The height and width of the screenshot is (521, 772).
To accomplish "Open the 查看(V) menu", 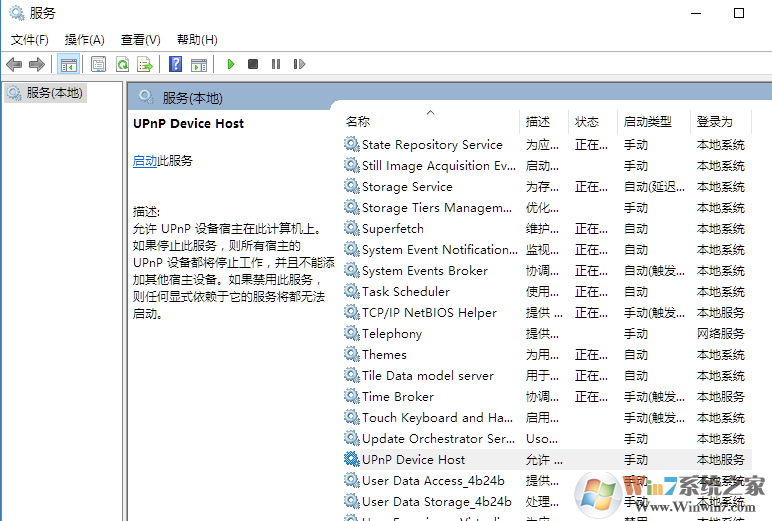I will tap(141, 40).
